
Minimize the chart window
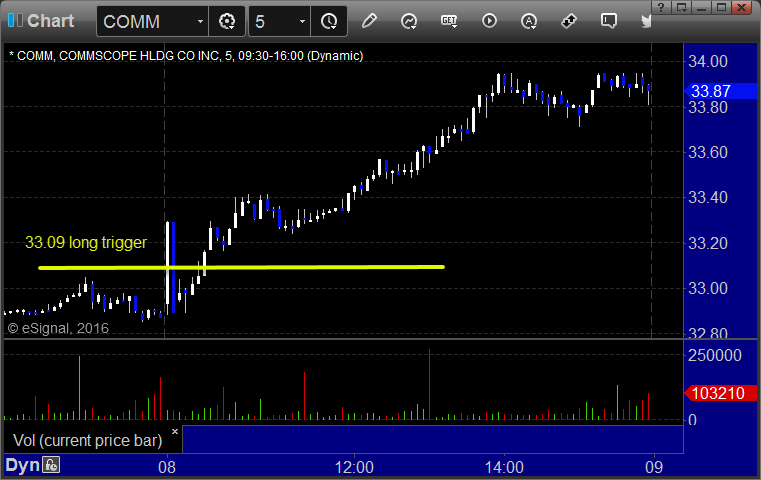701,7
